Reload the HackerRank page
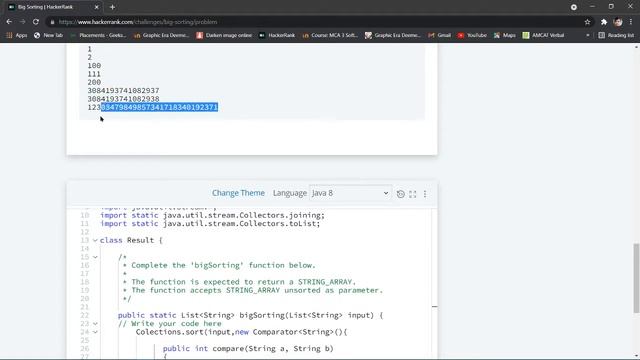 [36, 22]
